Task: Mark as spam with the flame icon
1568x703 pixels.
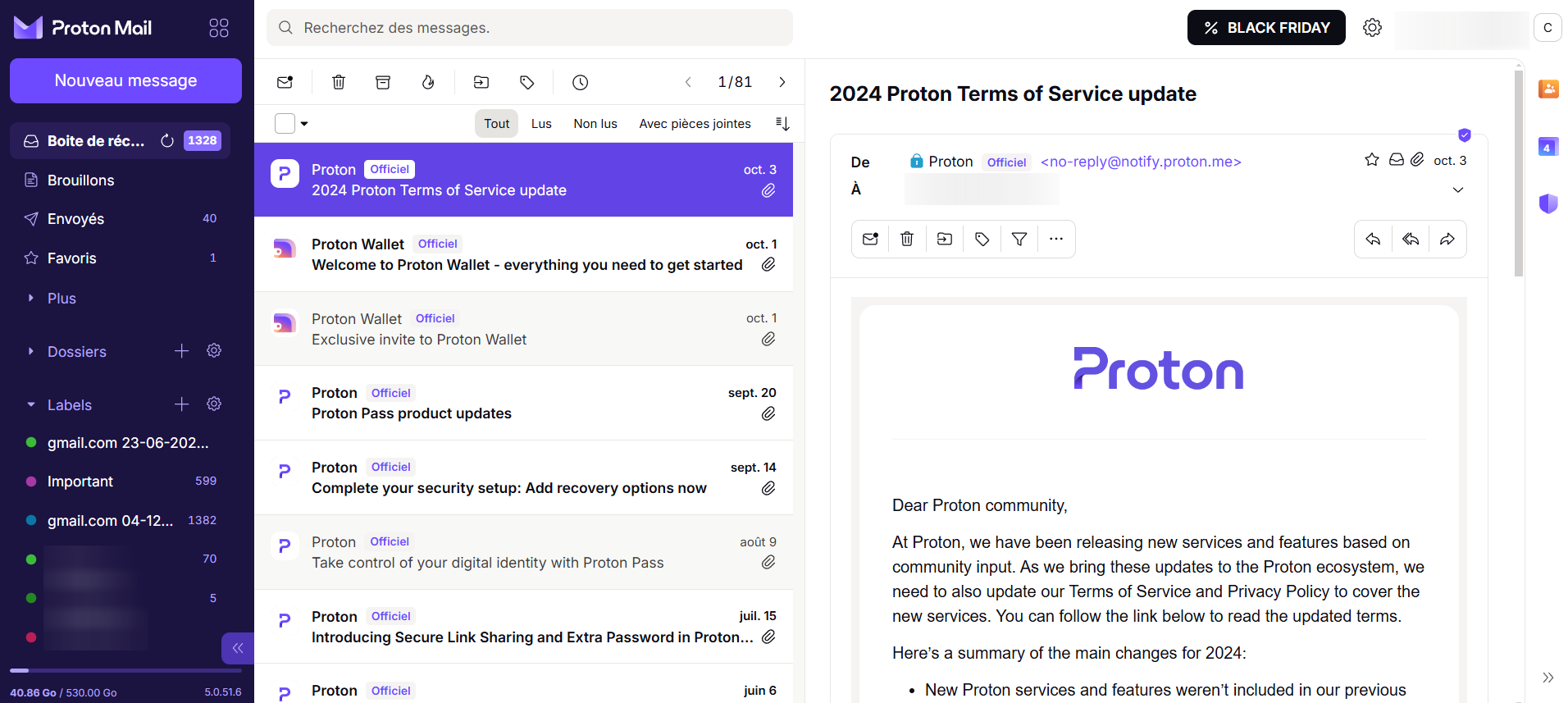Action: coord(428,82)
